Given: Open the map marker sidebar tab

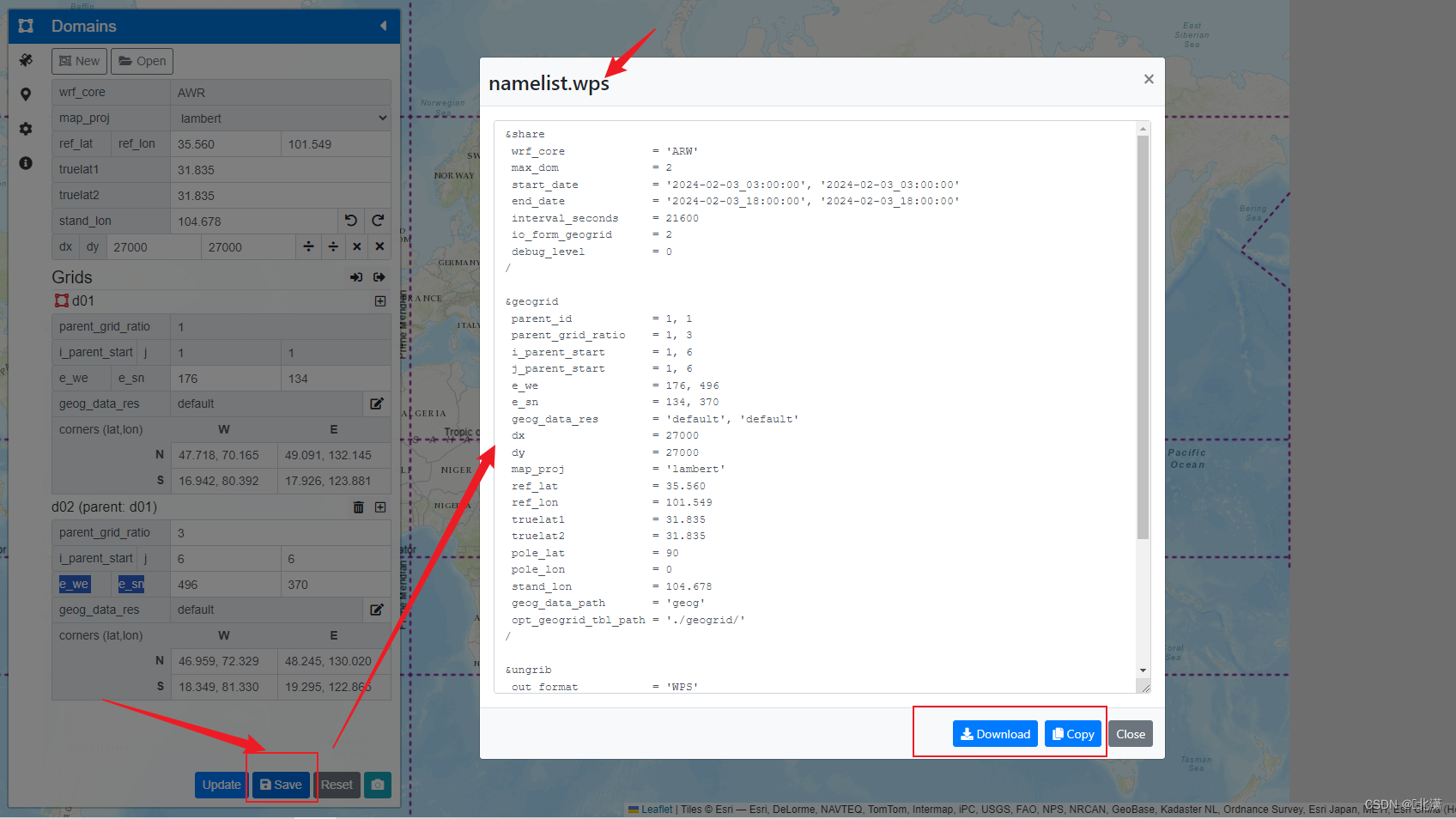Looking at the screenshot, I should point(26,94).
